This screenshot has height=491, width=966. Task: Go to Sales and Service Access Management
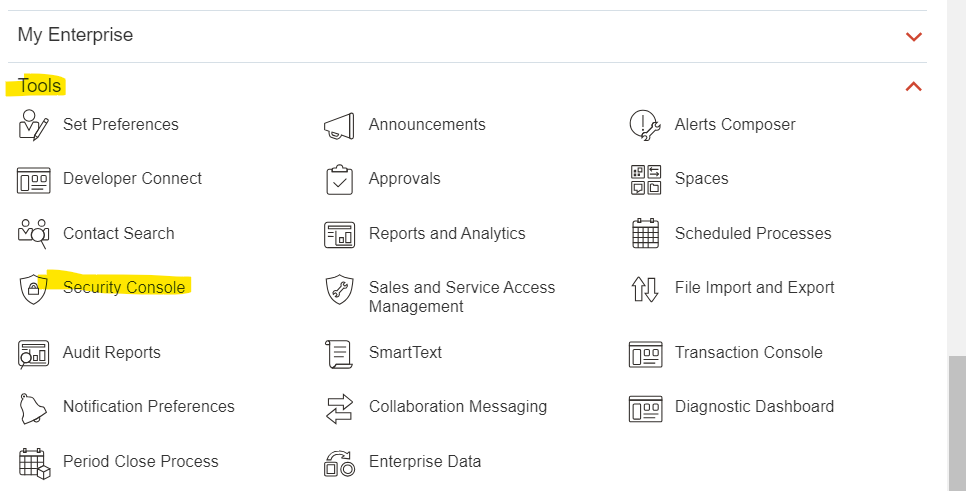click(x=461, y=297)
